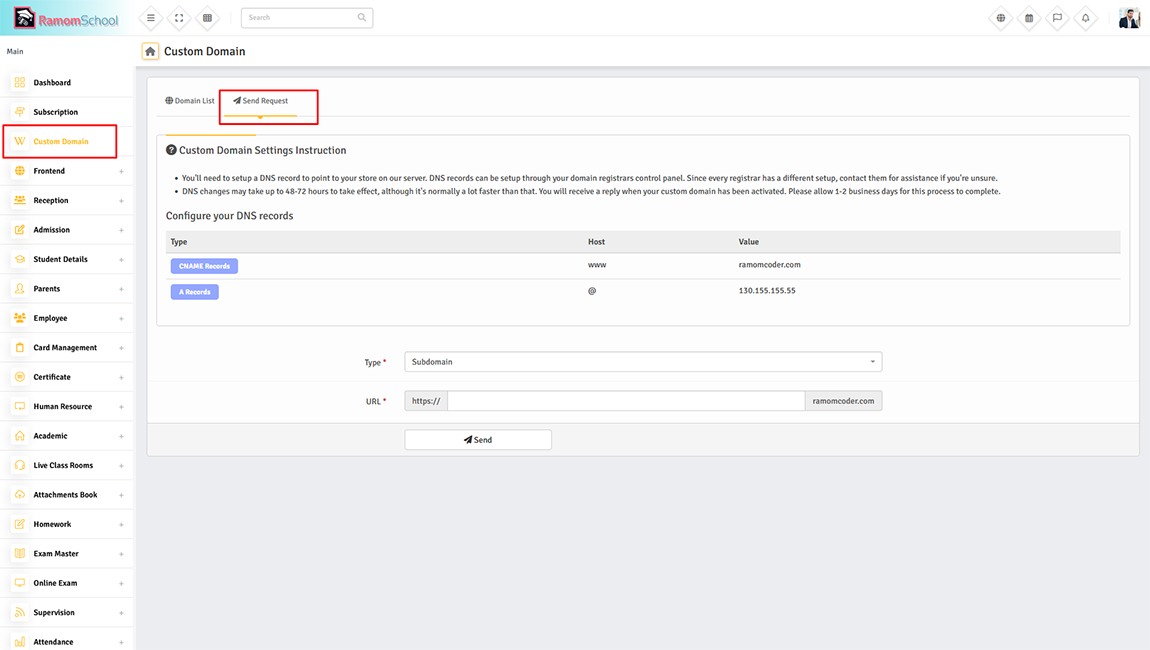Click the home icon beside Custom Domain title
This screenshot has width=1150, height=650.
pos(150,51)
